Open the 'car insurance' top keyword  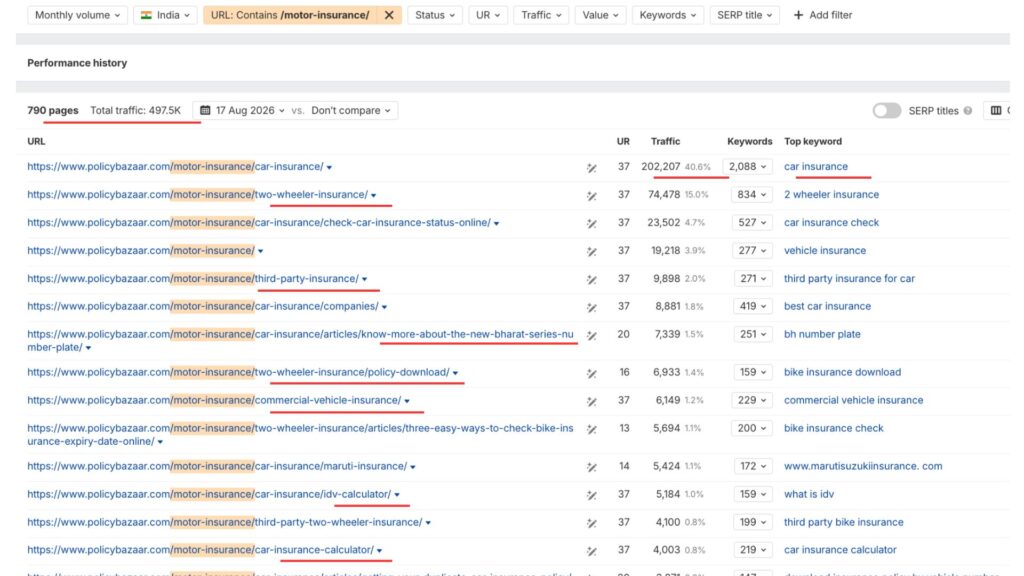816,167
